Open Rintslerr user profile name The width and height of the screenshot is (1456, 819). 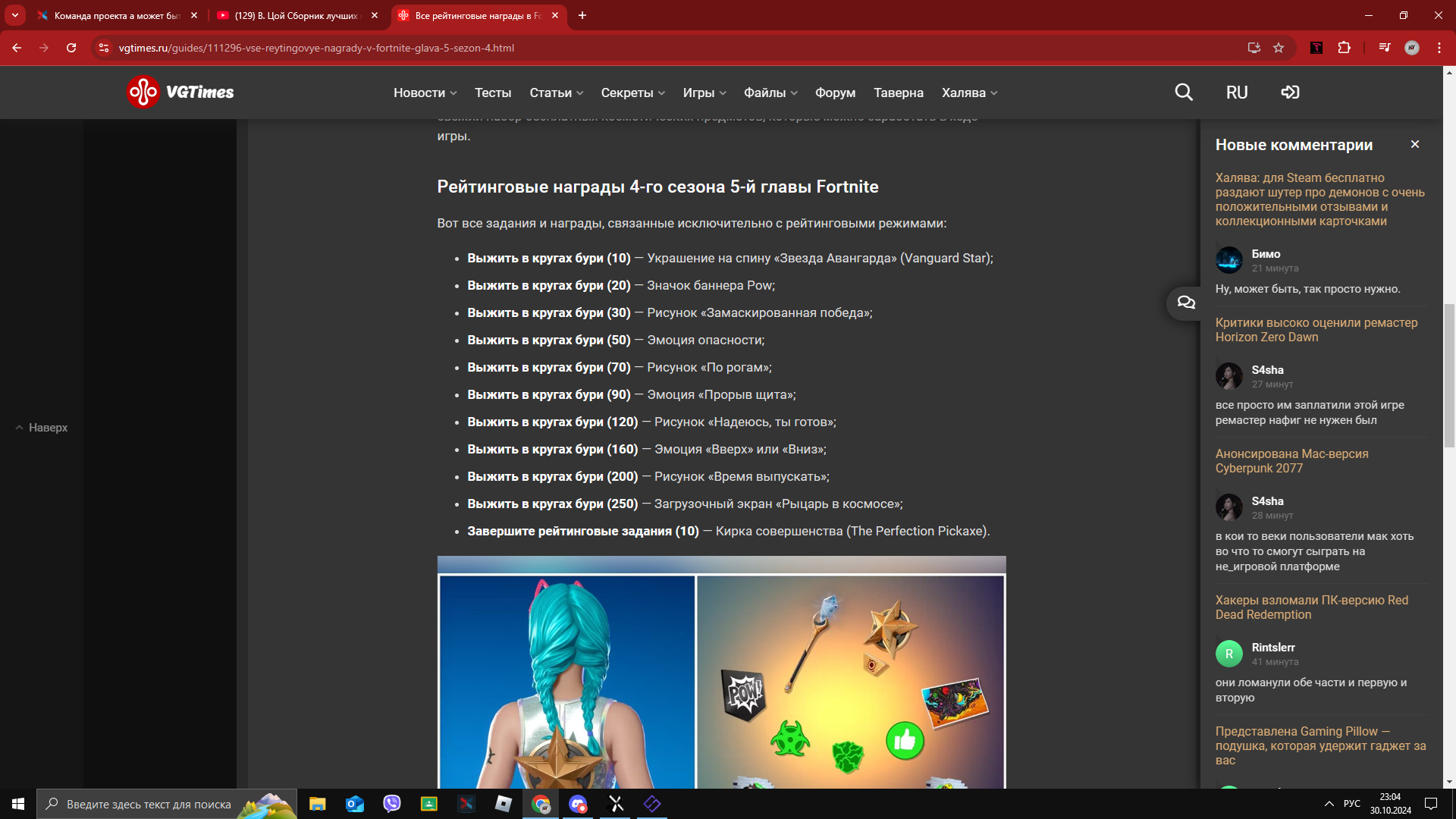(1273, 648)
